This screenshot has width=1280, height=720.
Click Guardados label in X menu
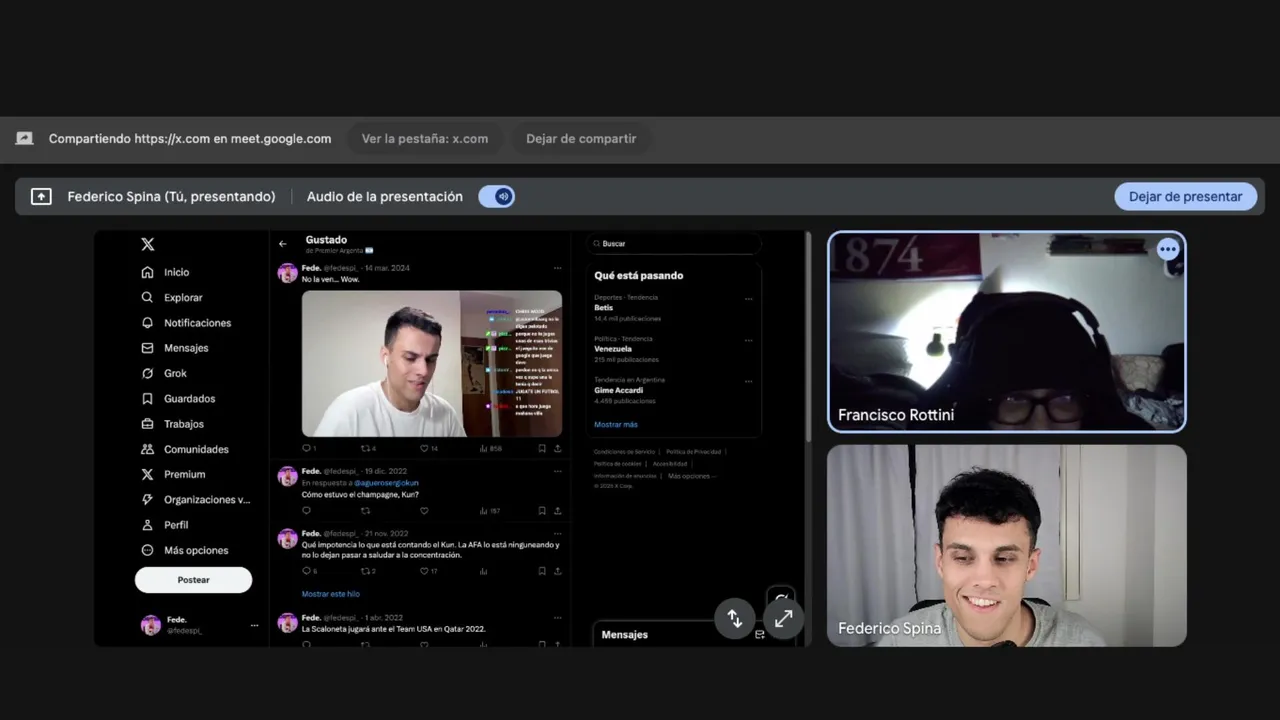[190, 398]
